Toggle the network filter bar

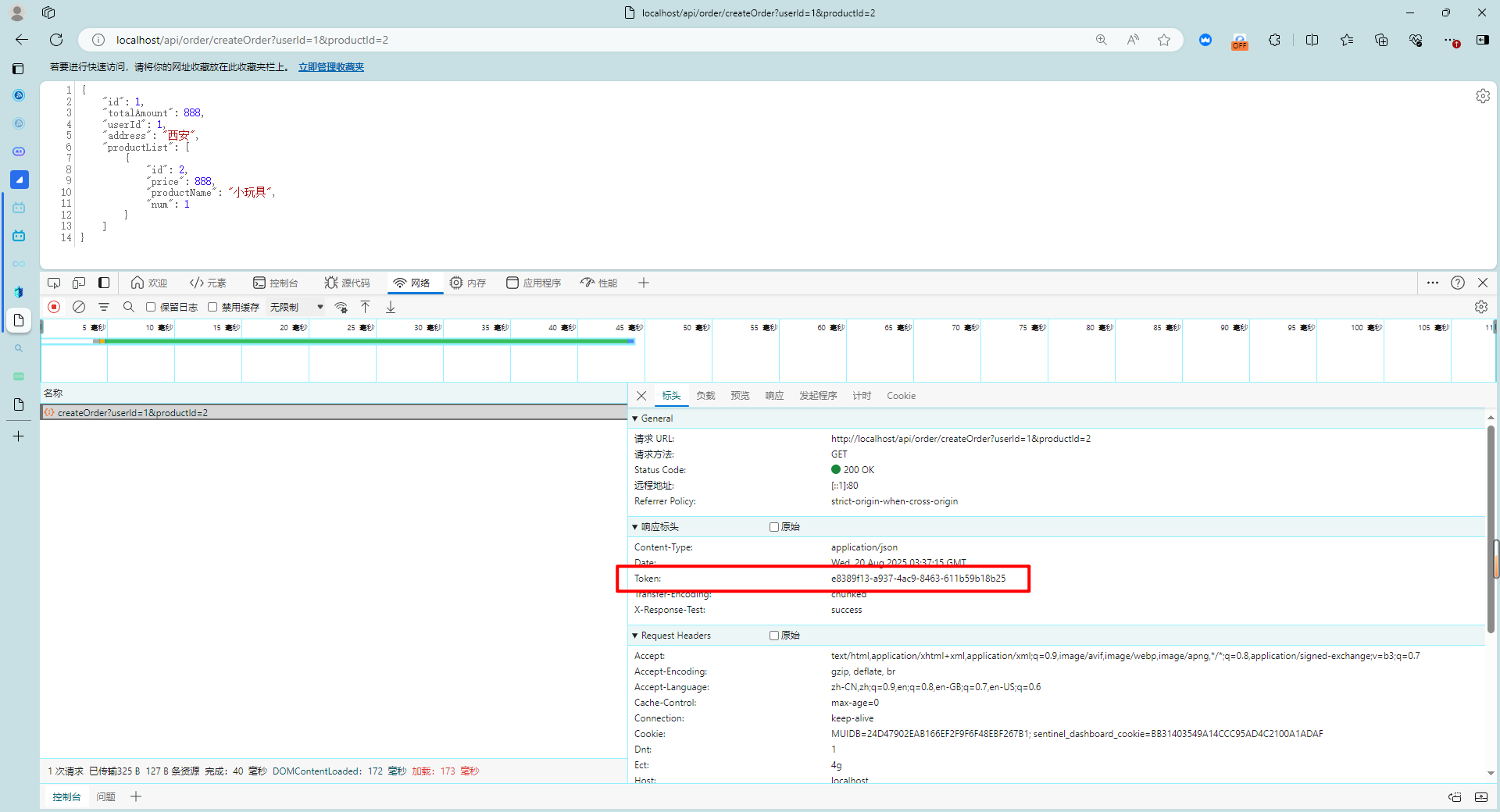point(104,307)
